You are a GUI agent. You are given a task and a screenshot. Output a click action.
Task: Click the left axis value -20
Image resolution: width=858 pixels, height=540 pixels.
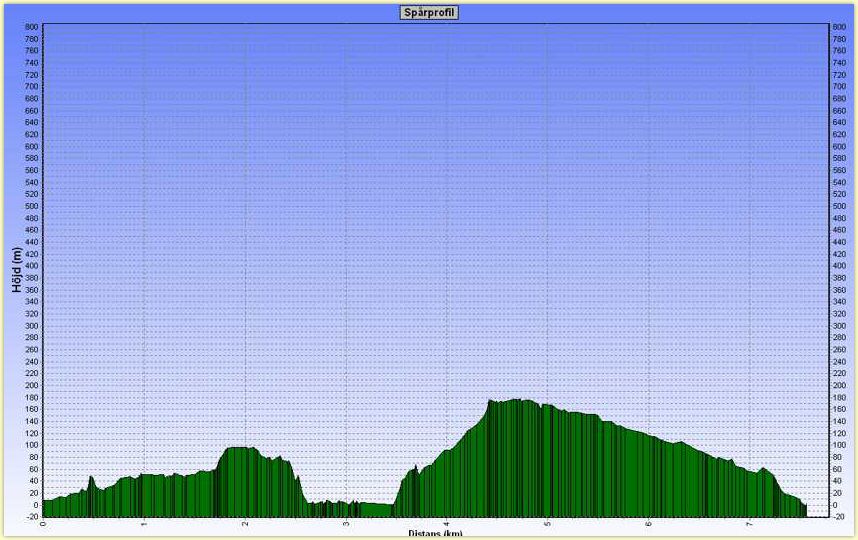click(32, 516)
